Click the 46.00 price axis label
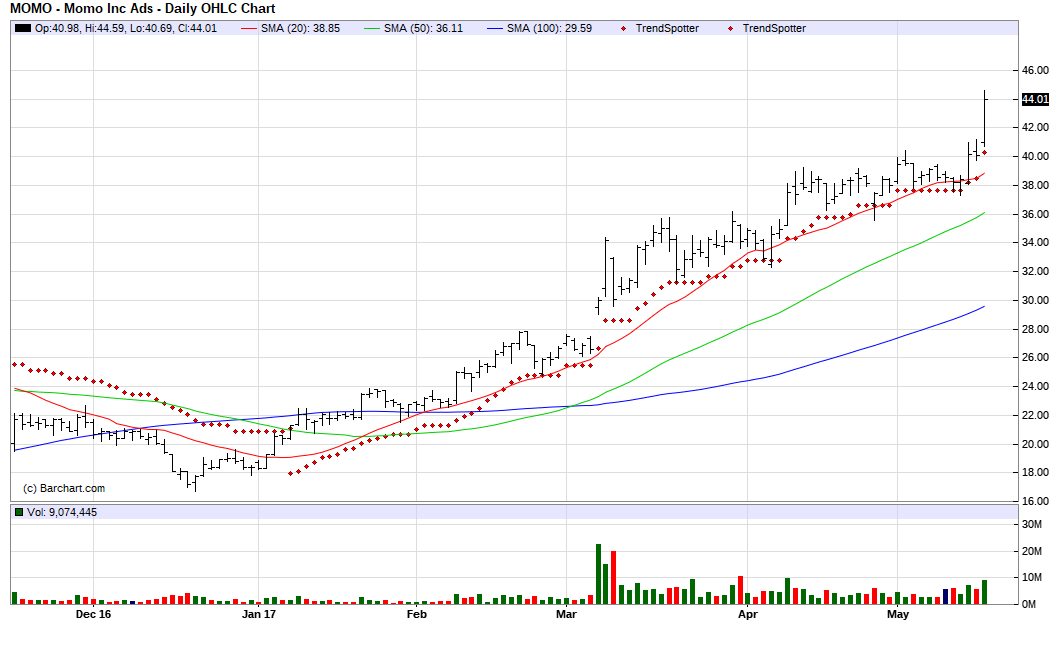The width and height of the screenshot is (1060, 645). pos(1035,70)
